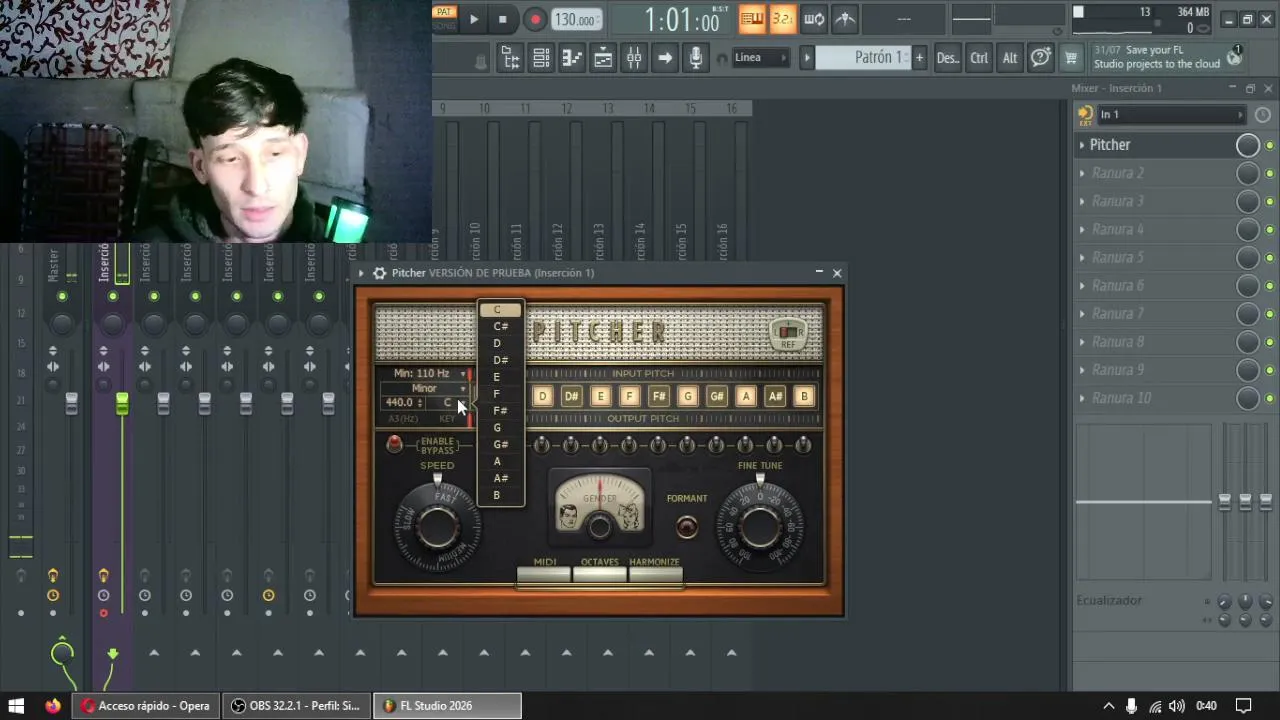Click the Ctrl toolbar button

pos(979,58)
